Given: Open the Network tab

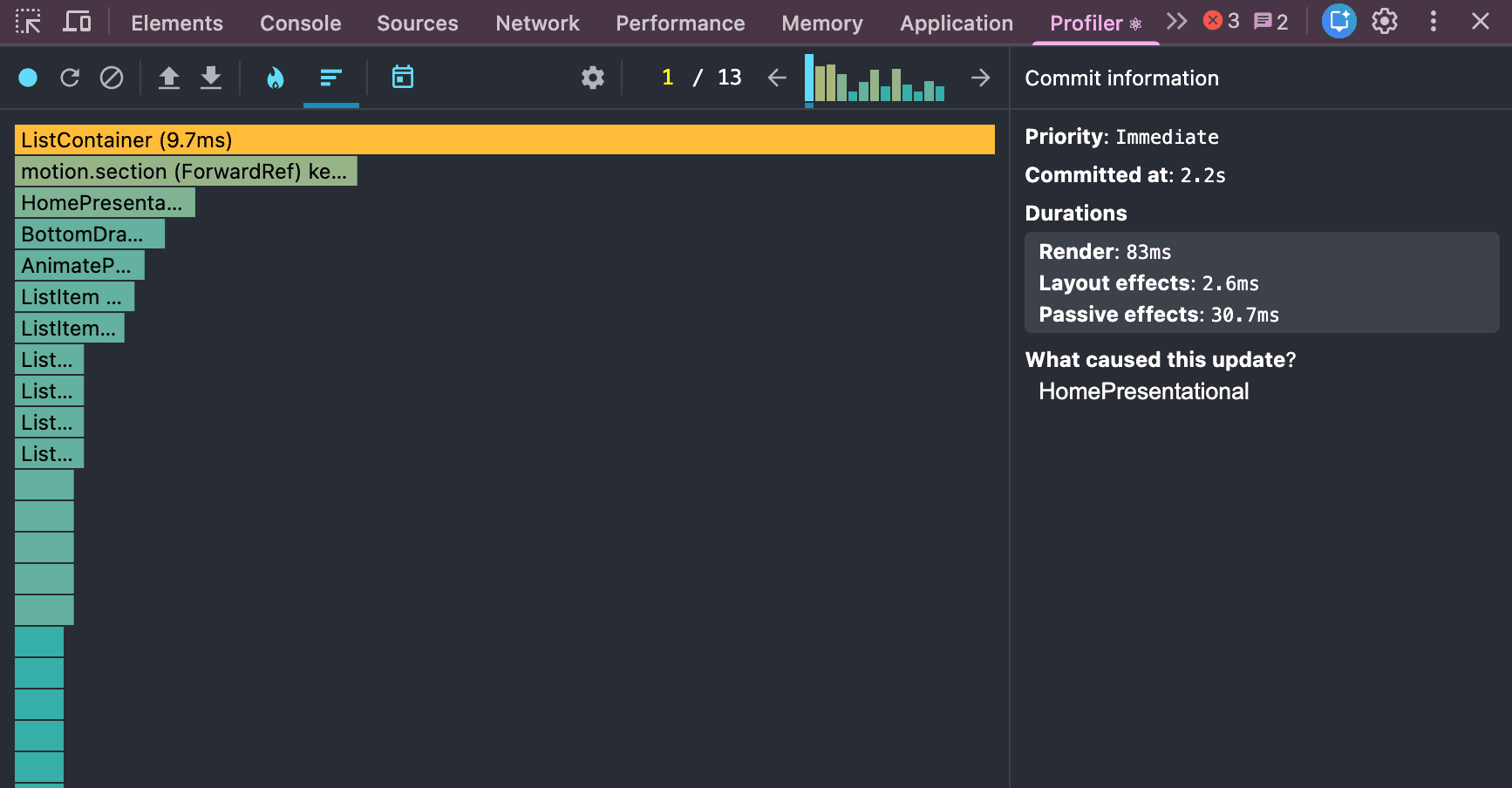Looking at the screenshot, I should click(537, 24).
